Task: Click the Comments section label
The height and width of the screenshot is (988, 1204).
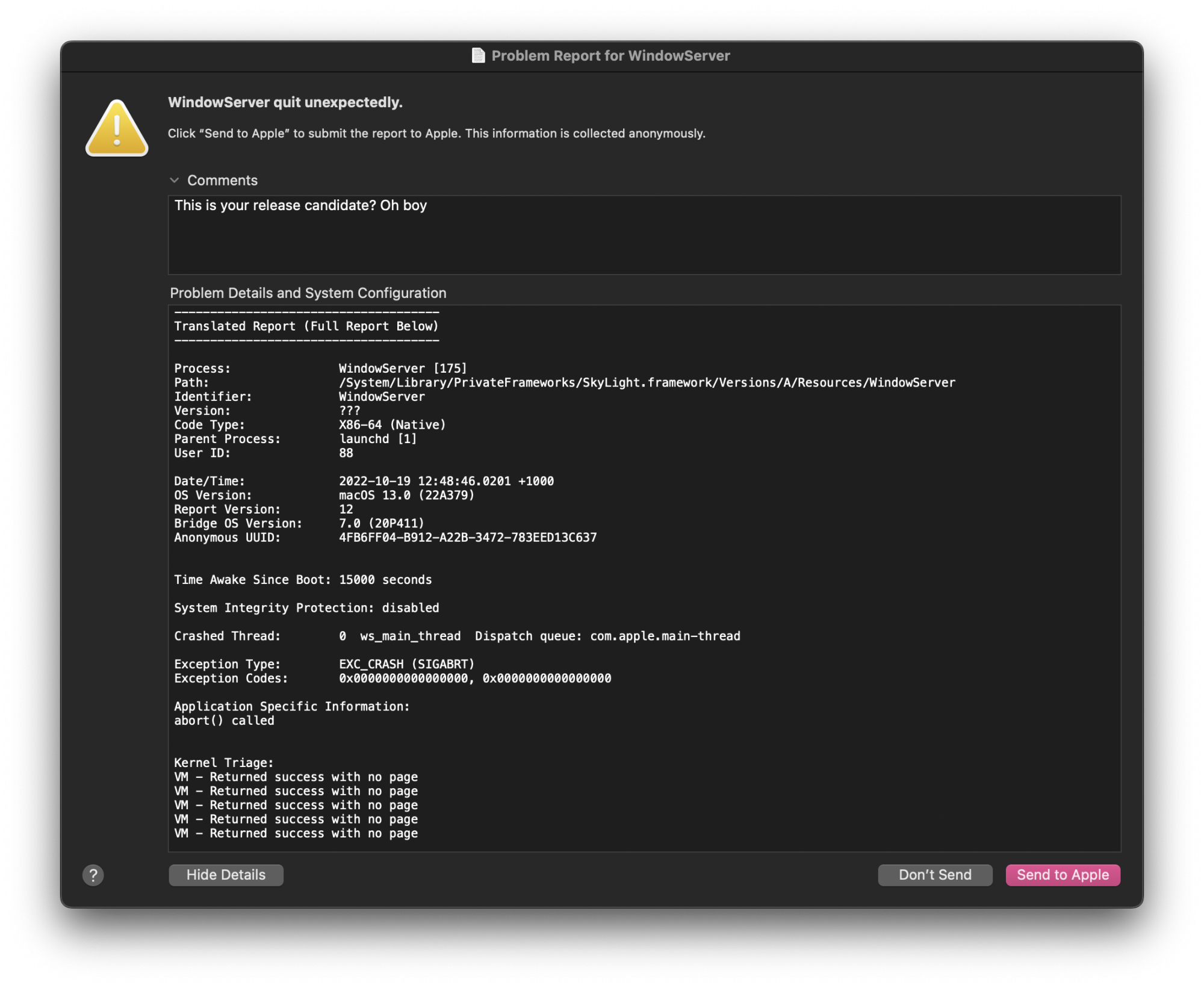Action: click(x=222, y=181)
